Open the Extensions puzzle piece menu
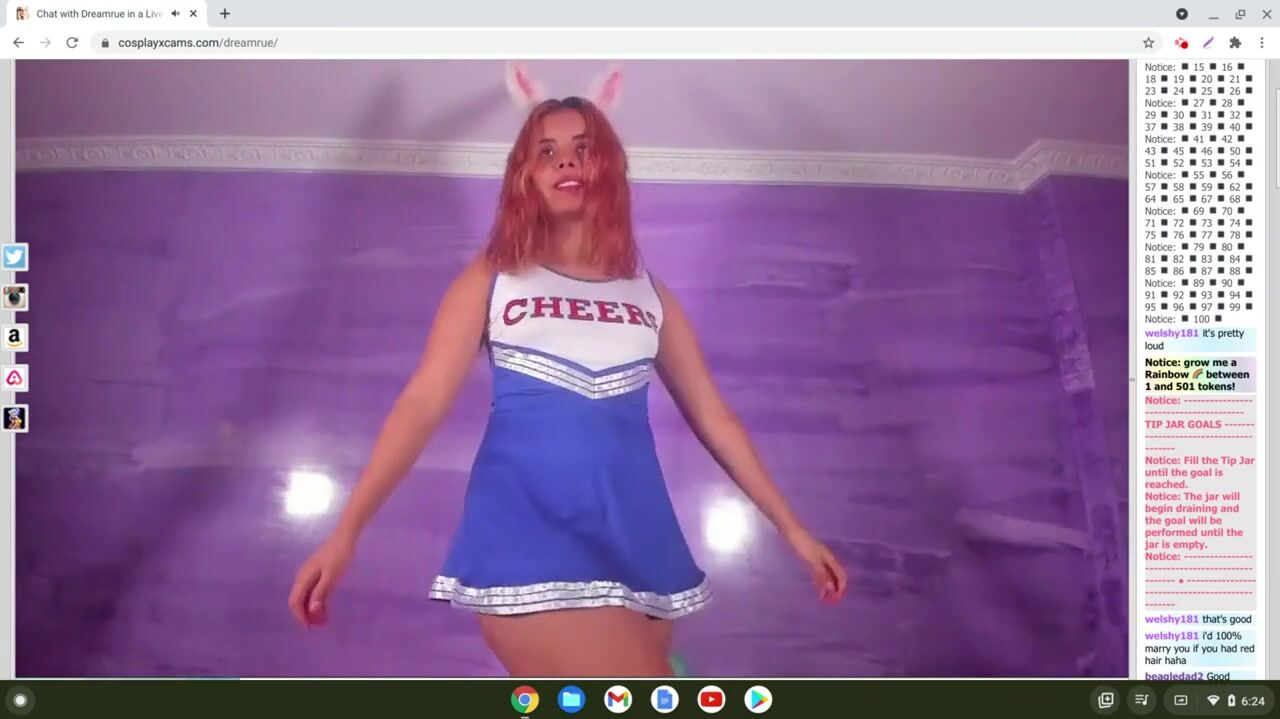The width and height of the screenshot is (1280, 719). point(1235,43)
